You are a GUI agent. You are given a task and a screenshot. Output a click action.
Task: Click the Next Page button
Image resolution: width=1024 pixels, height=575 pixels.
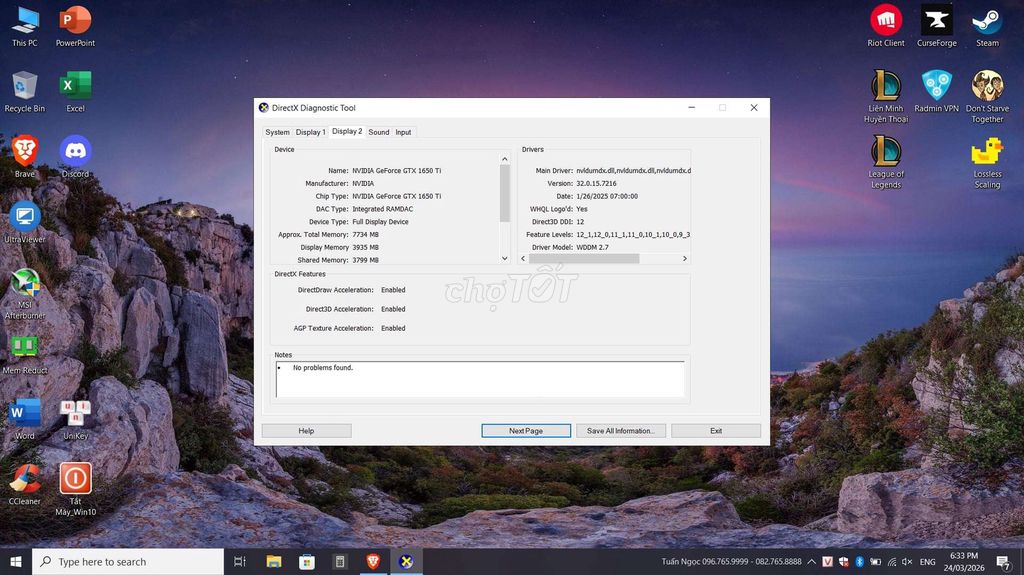[x=526, y=431]
